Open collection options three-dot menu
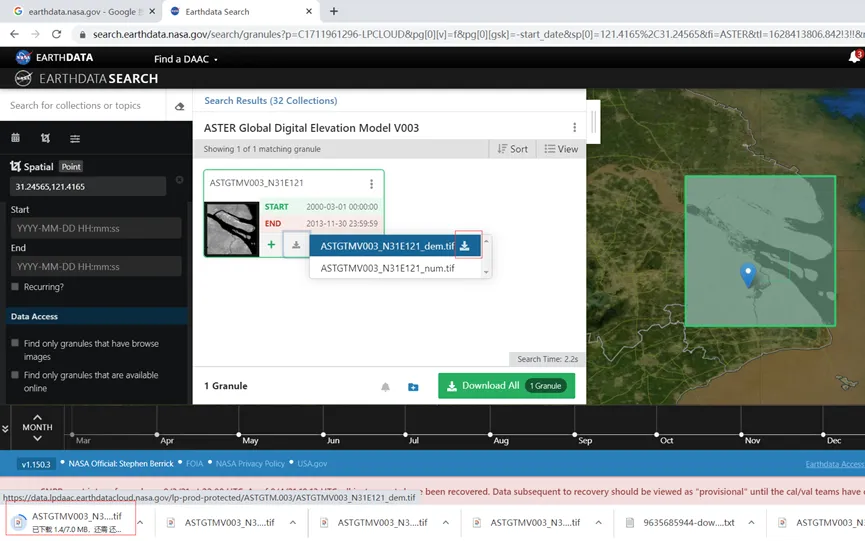 coord(574,127)
